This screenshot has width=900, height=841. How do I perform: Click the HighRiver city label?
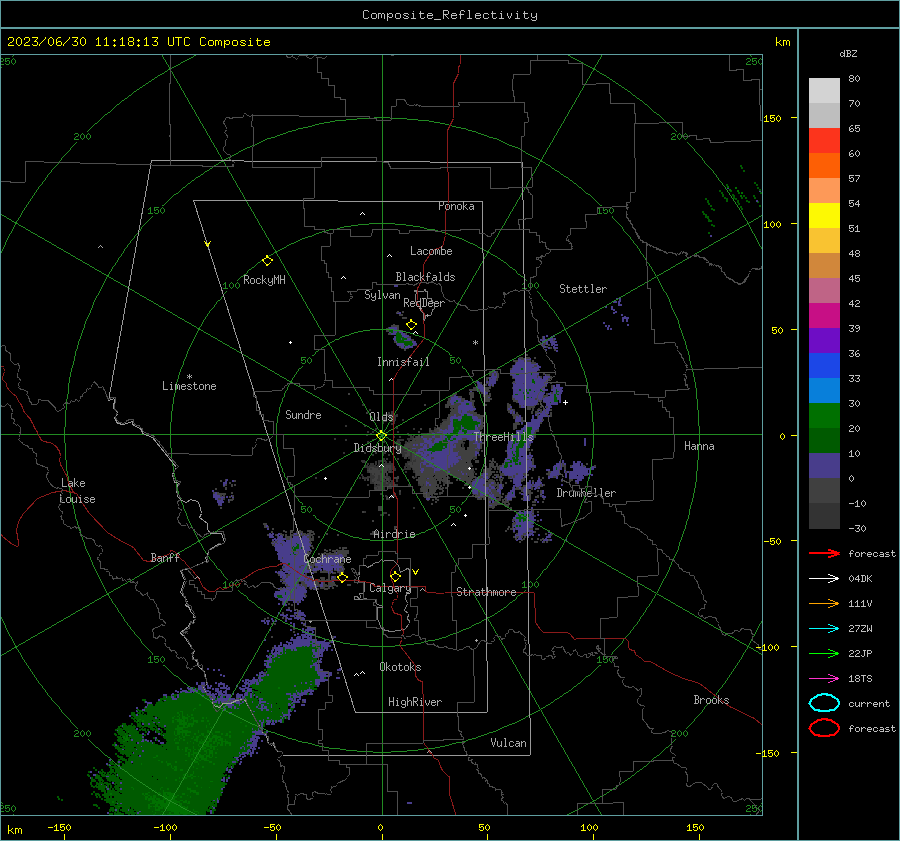415,702
